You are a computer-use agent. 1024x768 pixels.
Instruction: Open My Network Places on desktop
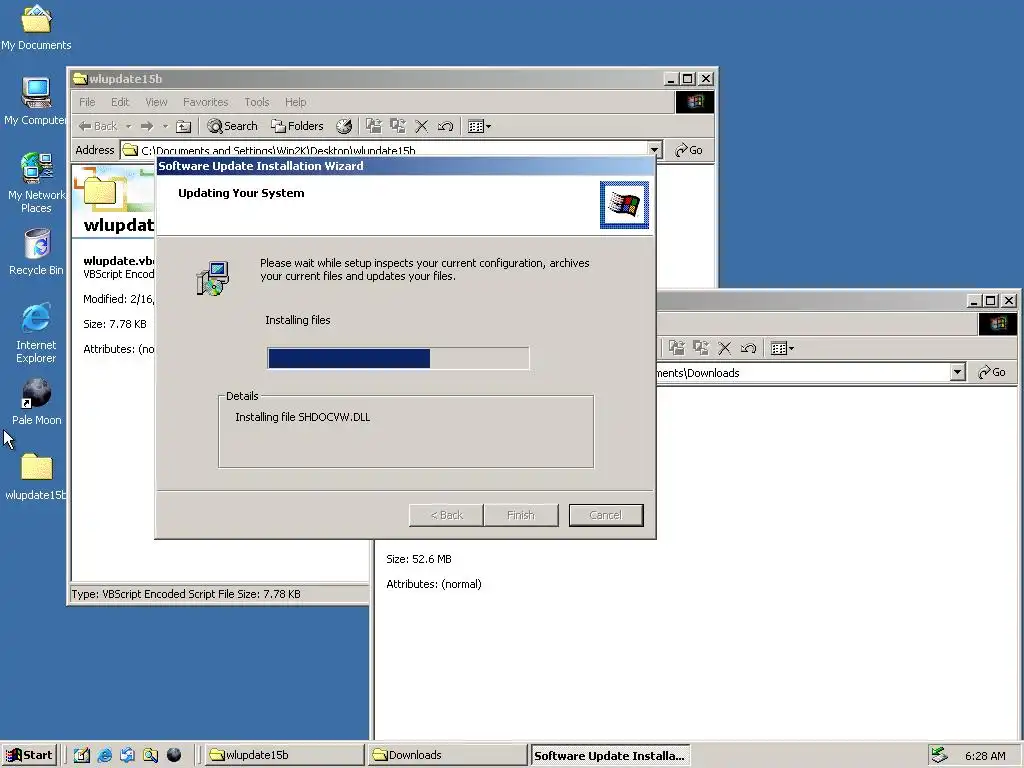click(x=36, y=183)
